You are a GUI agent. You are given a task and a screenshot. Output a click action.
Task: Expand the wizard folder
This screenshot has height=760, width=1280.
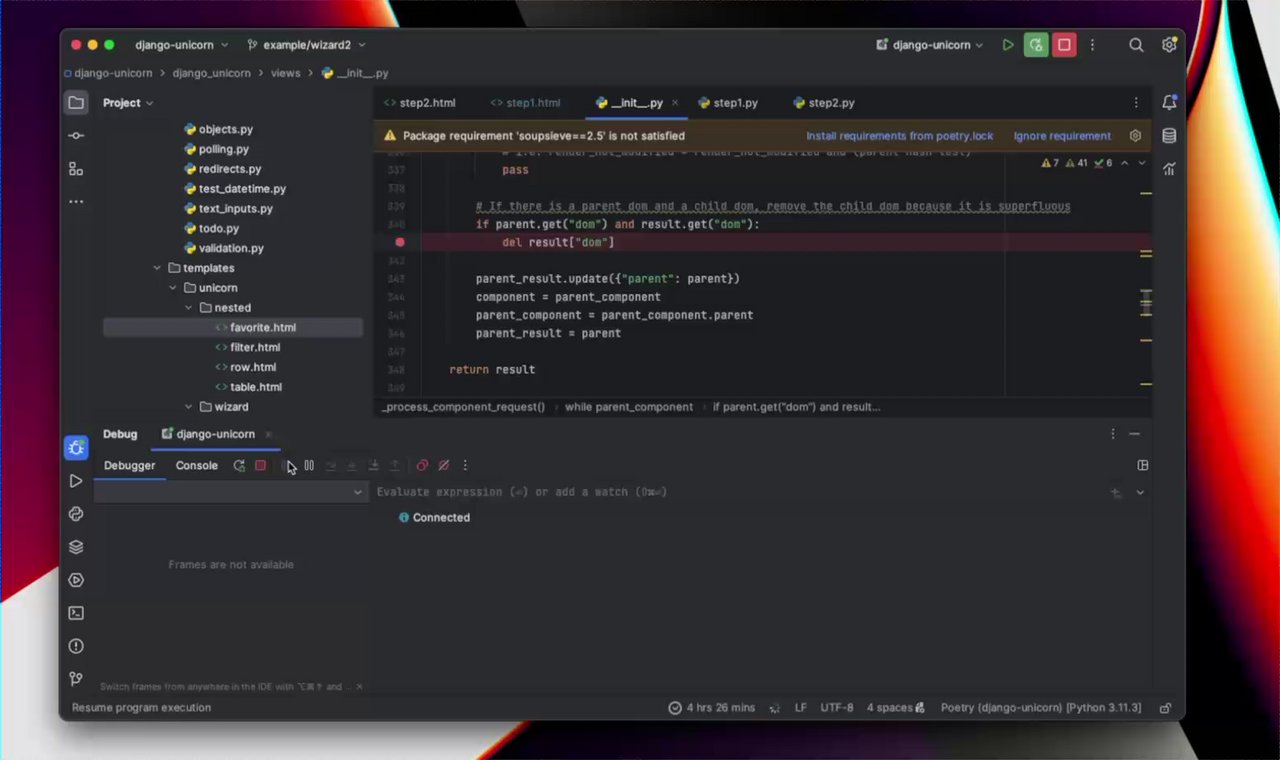pyautogui.click(x=188, y=407)
